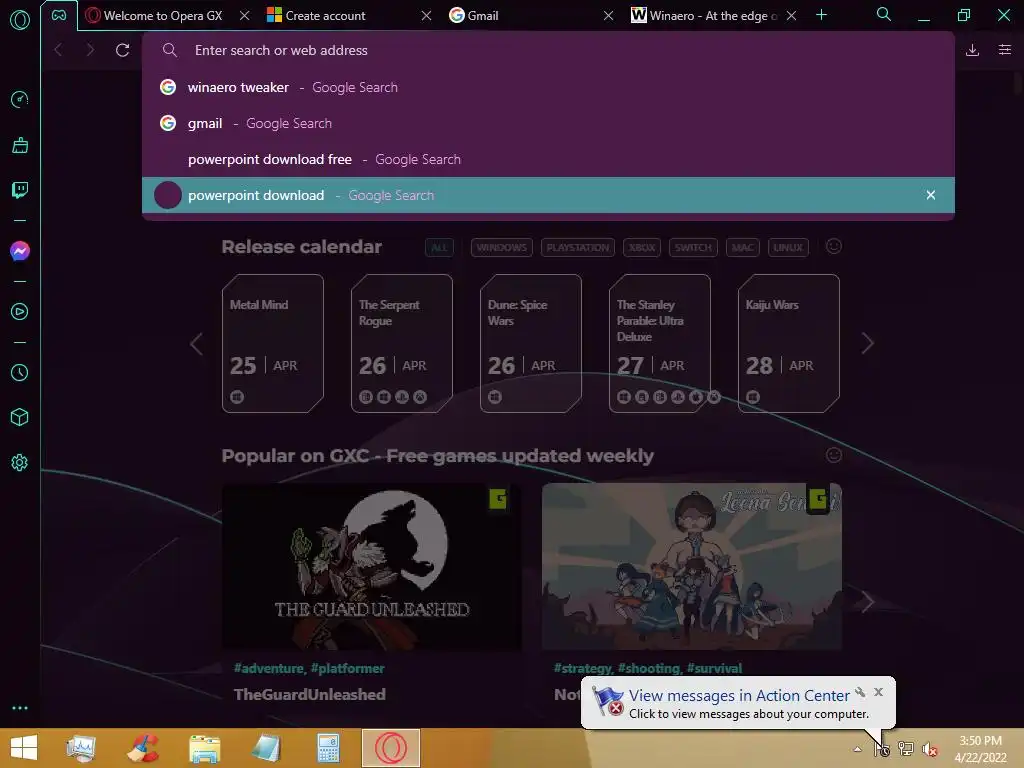1024x768 pixels.
Task: Click Release calendar feedback smiley
Action: pyautogui.click(x=833, y=246)
